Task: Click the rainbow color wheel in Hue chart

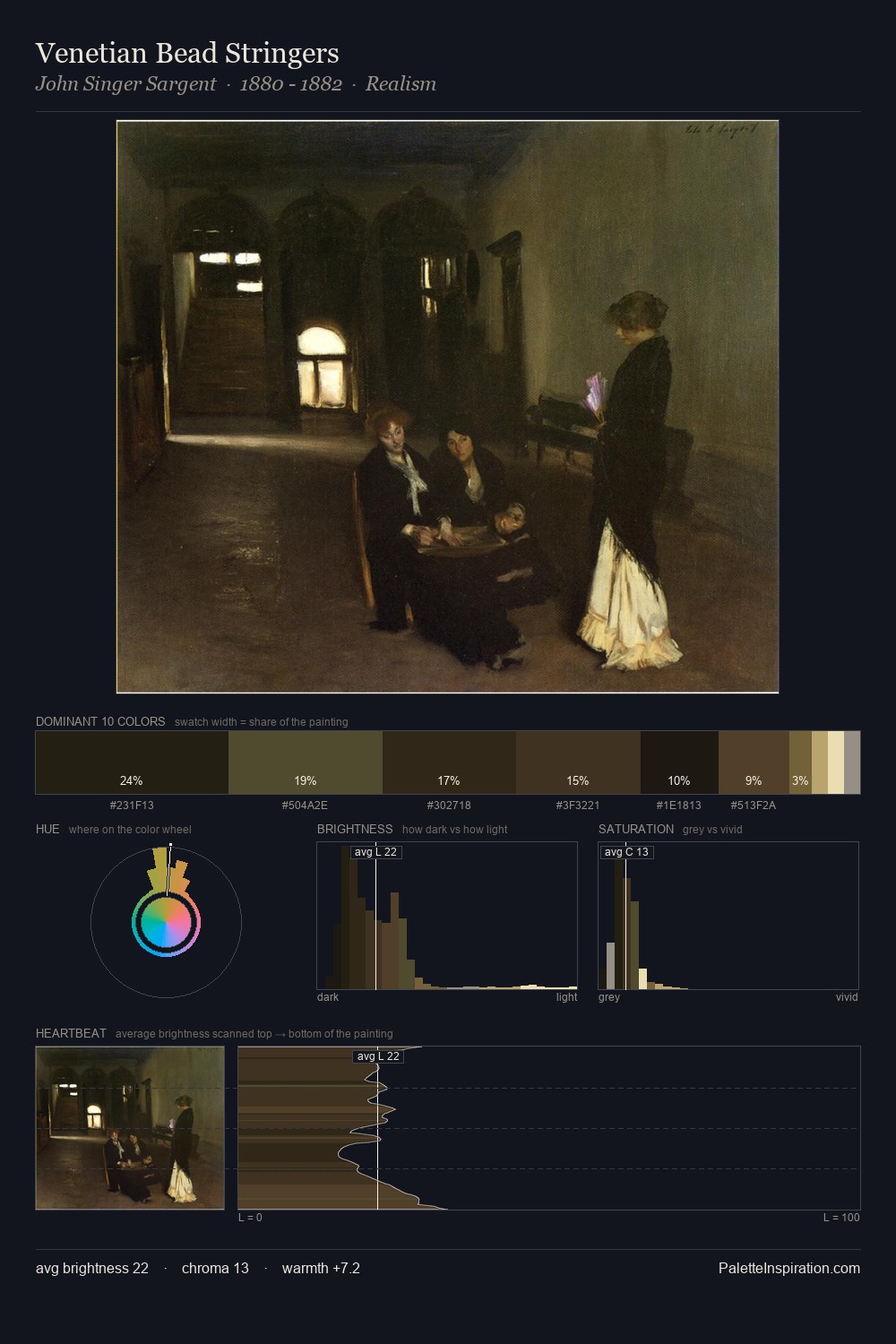Action: tap(166, 923)
